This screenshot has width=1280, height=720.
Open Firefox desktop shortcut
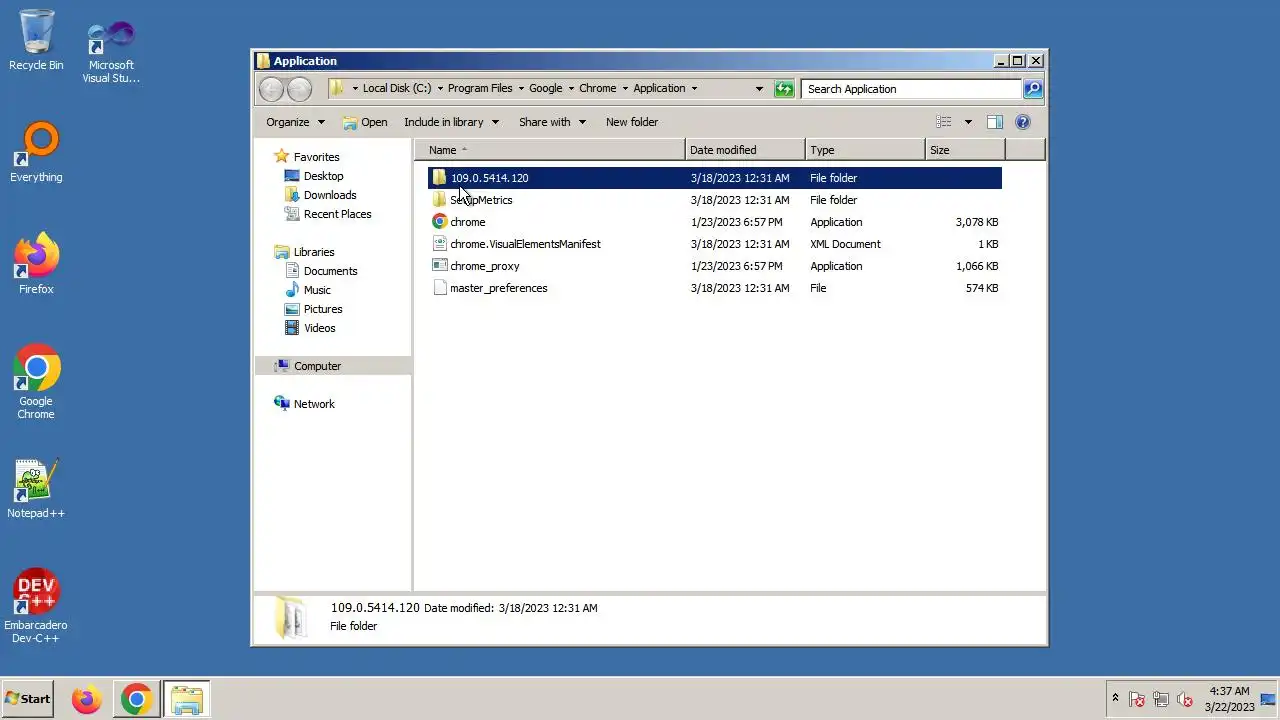click(x=36, y=264)
